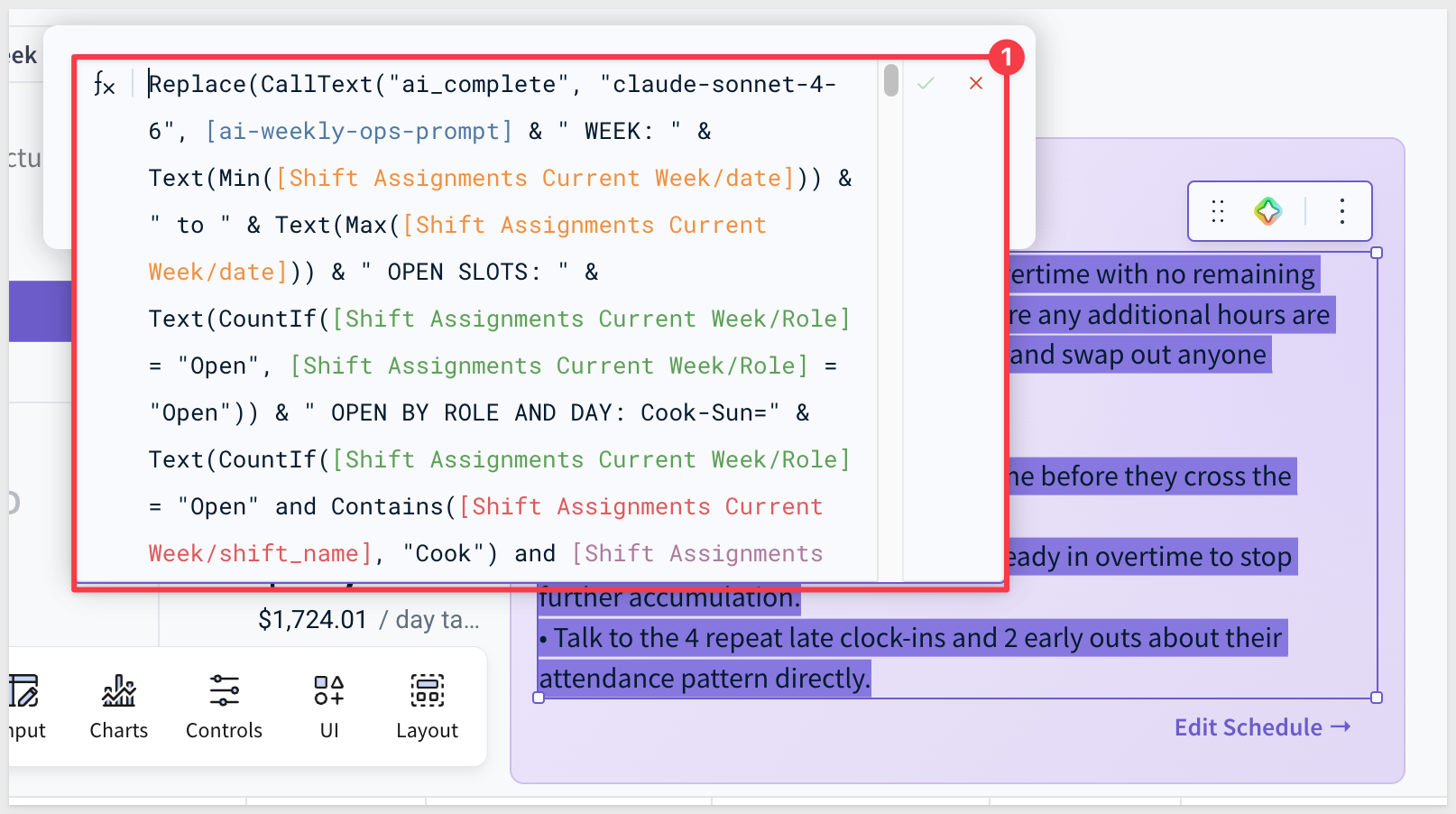Click the bottom-left resize handle of text box
Viewport: 1456px width, 814px height.
coord(539,698)
